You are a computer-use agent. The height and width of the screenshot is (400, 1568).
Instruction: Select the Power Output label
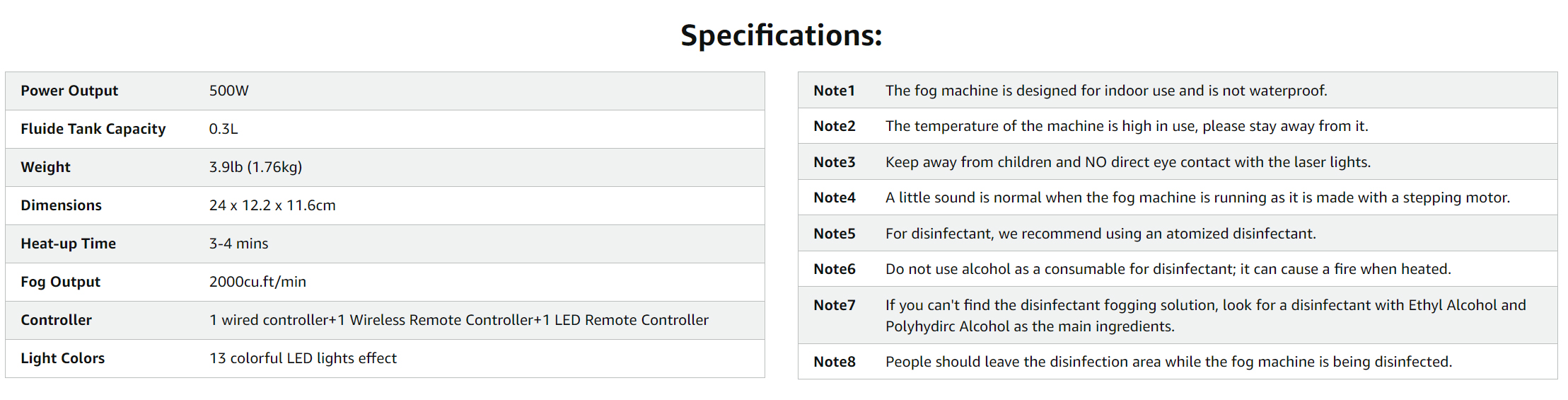click(x=69, y=91)
